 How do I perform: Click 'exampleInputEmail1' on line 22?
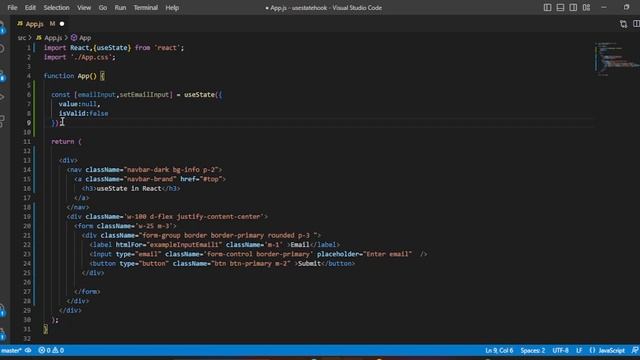[184, 245]
